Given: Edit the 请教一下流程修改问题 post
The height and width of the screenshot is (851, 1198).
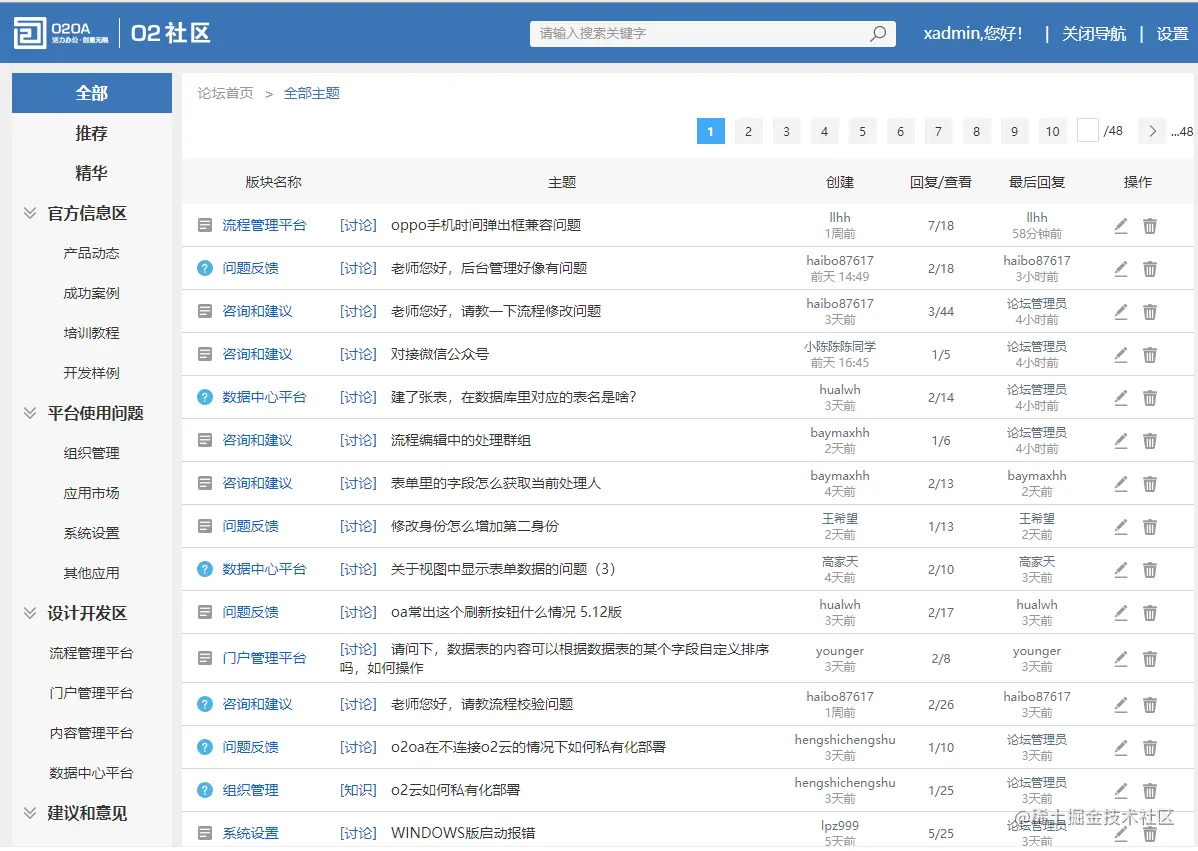Looking at the screenshot, I should coord(1121,311).
